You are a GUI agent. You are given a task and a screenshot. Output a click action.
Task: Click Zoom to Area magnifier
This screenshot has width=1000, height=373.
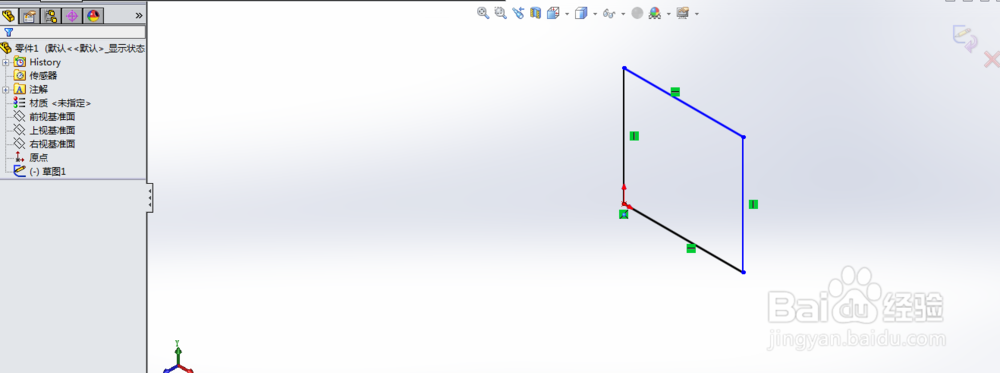click(x=501, y=13)
